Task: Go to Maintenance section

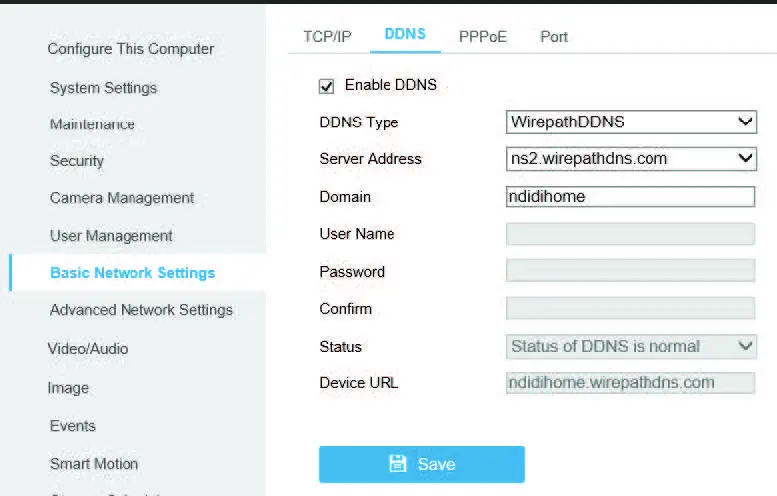Action: [92, 124]
